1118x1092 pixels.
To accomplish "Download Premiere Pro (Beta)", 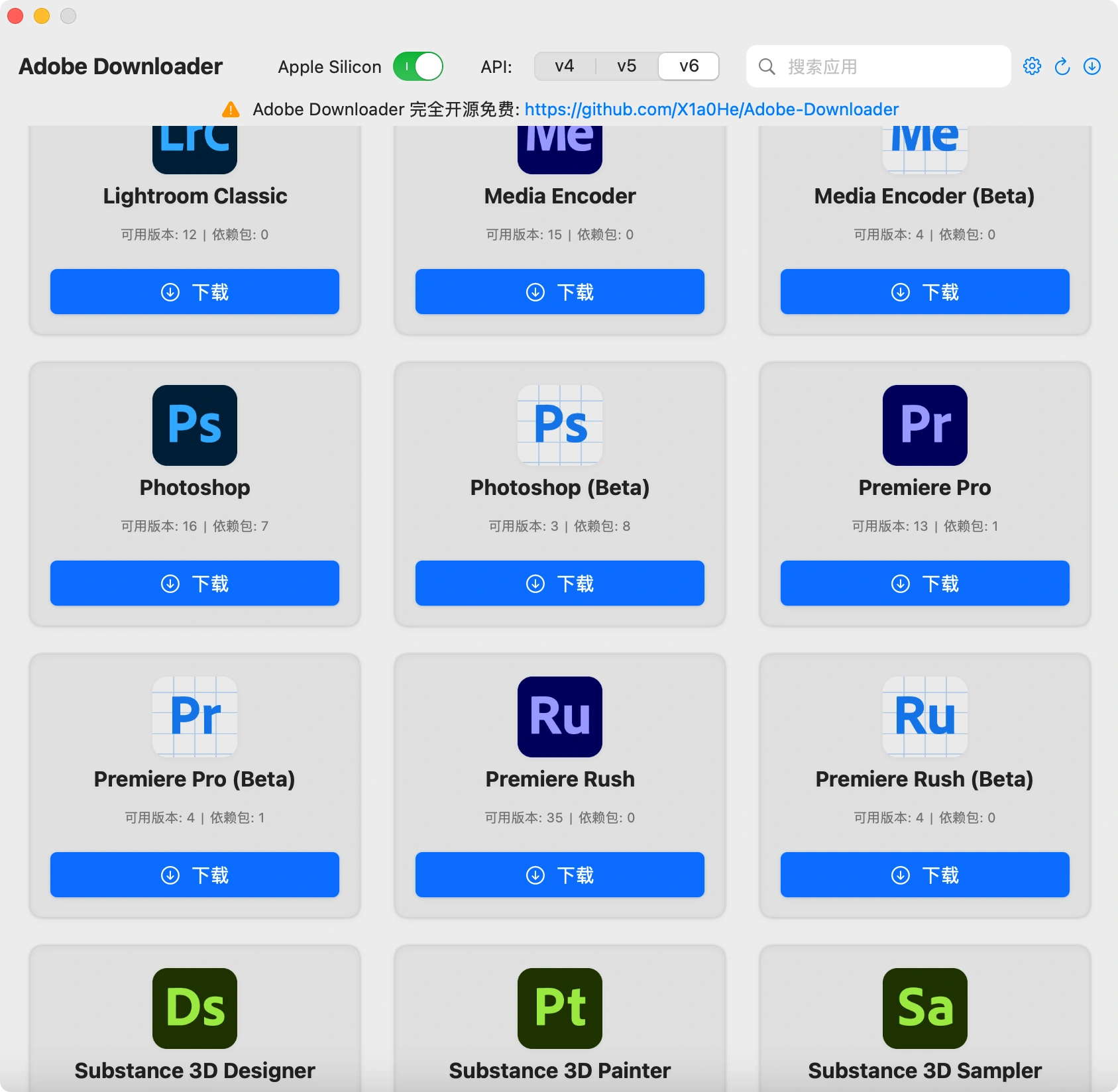I will pyautogui.click(x=195, y=875).
